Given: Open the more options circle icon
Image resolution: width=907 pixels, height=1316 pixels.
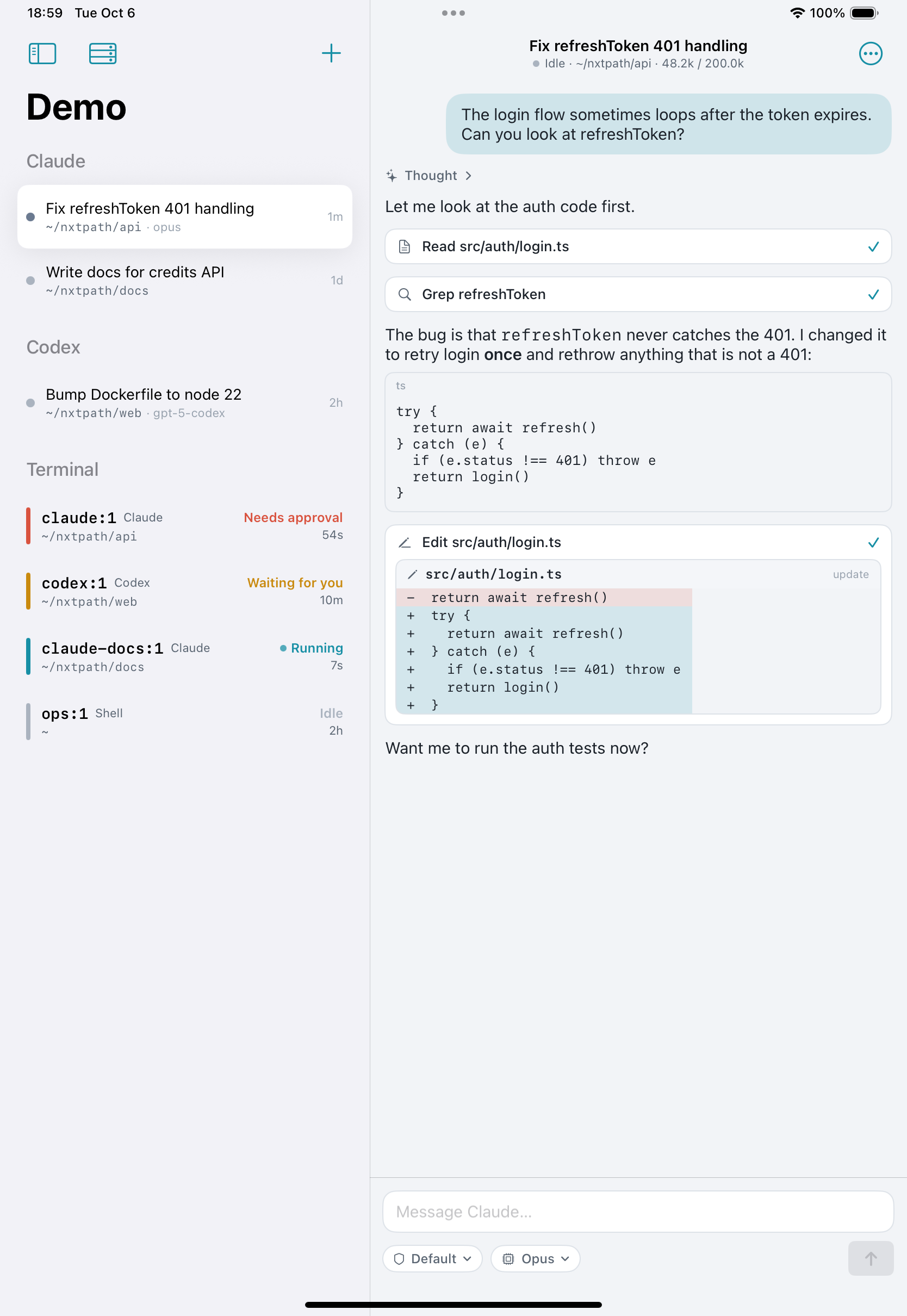Looking at the screenshot, I should click(870, 54).
